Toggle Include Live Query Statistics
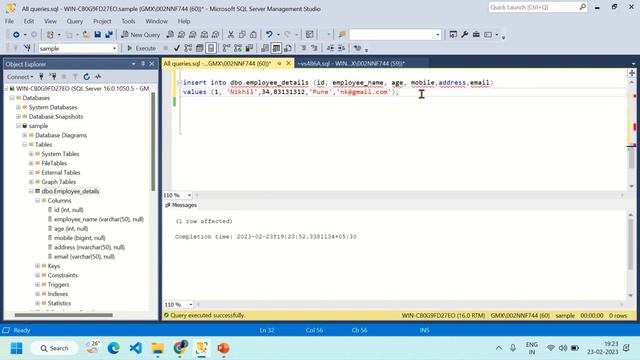Screen dimensions: 640x360 [238, 48]
